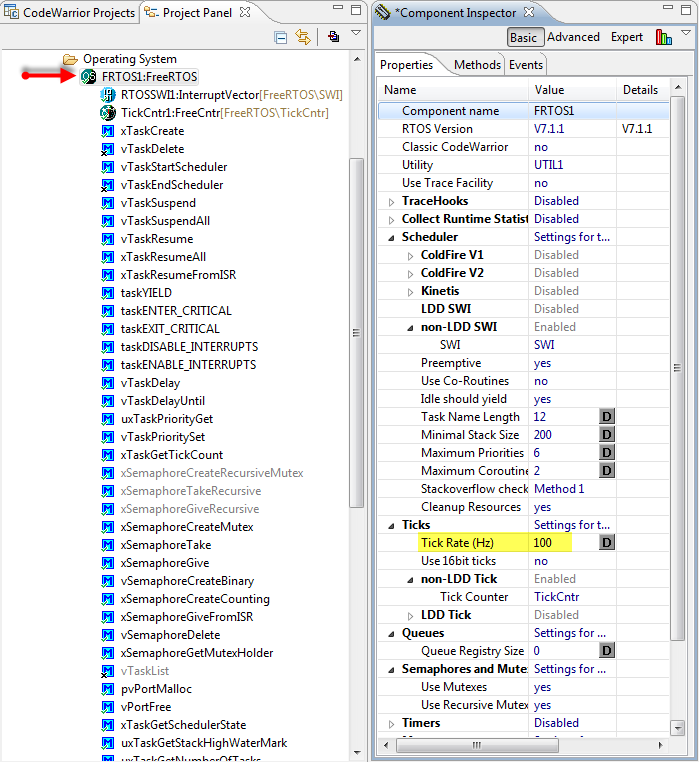Expand the Timers property group
This screenshot has width=699, height=762.
[x=391, y=723]
